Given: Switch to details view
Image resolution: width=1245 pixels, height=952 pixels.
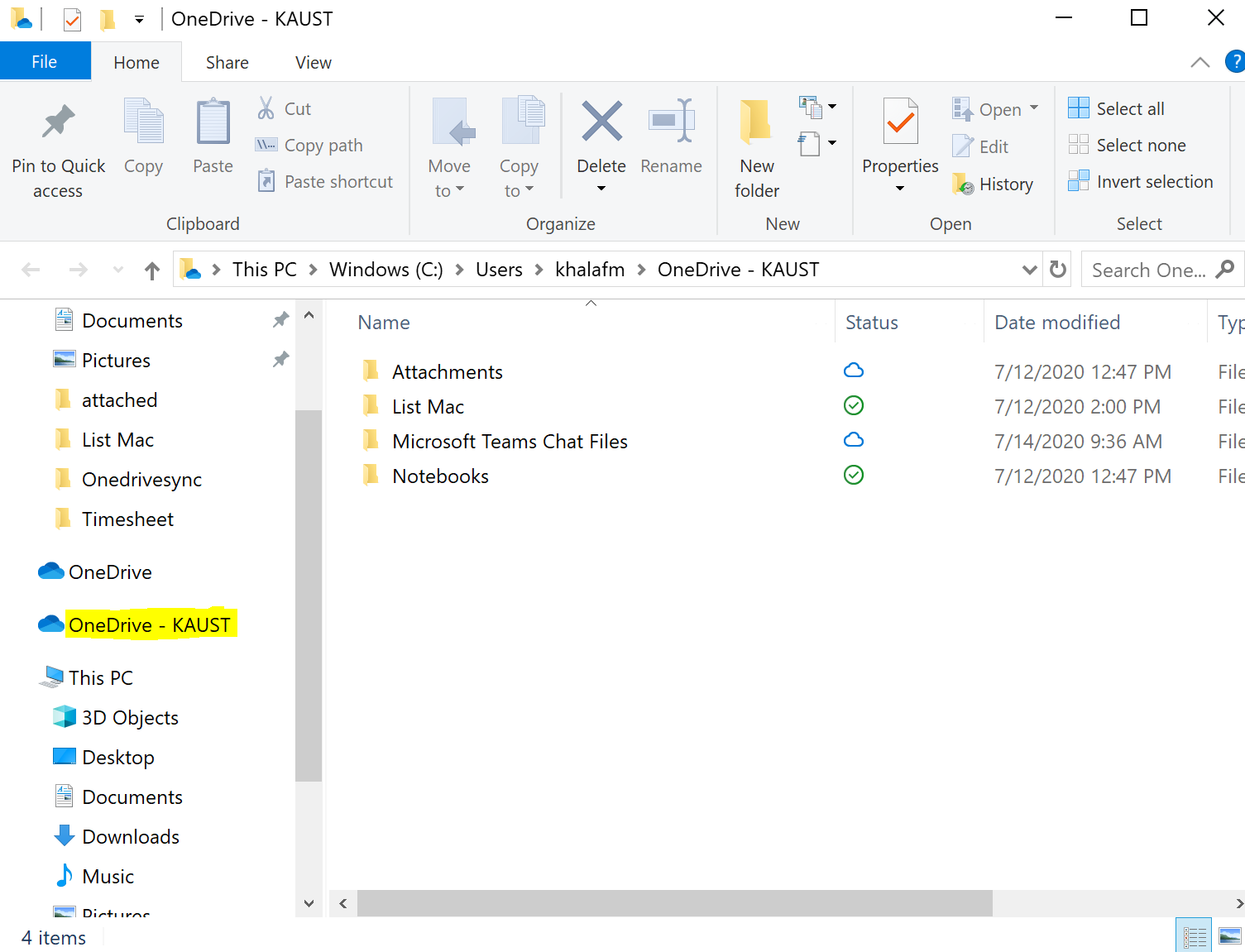Looking at the screenshot, I should tap(1194, 935).
